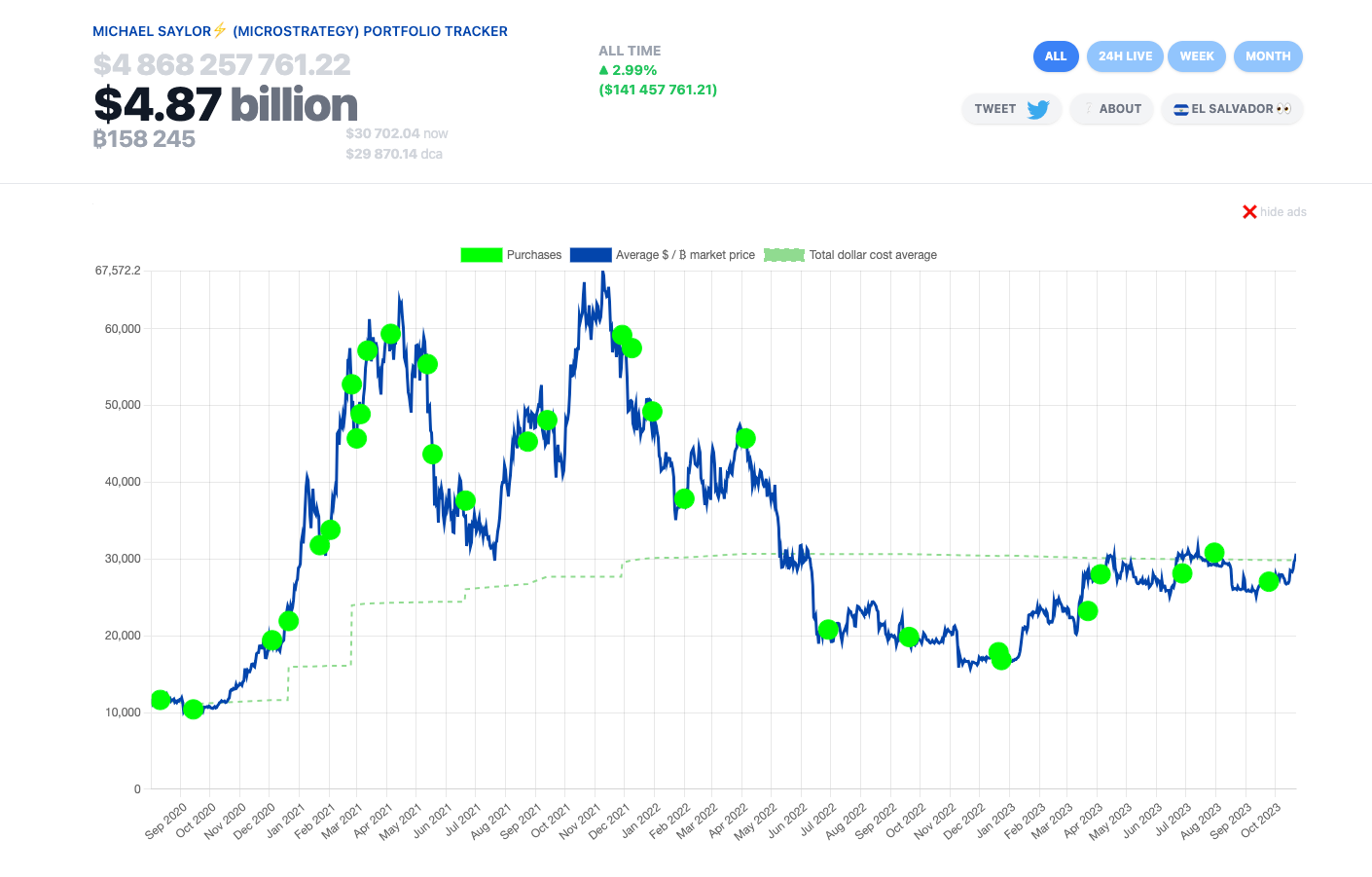The width and height of the screenshot is (1372, 877).
Task: Click the Michael Saylor Portfolio Tracker title
Action: (x=300, y=31)
